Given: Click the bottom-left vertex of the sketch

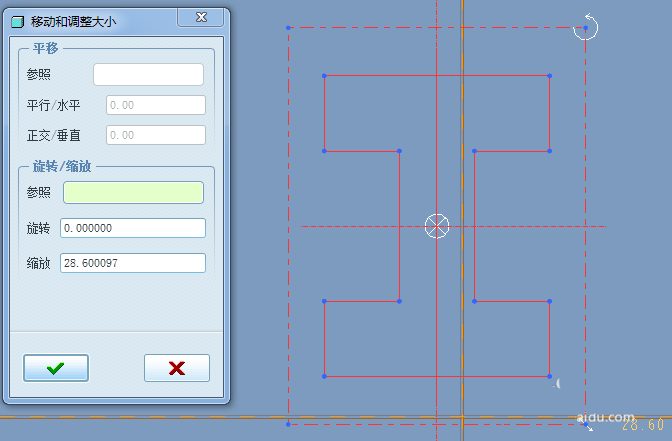Looking at the screenshot, I should click(325, 377).
